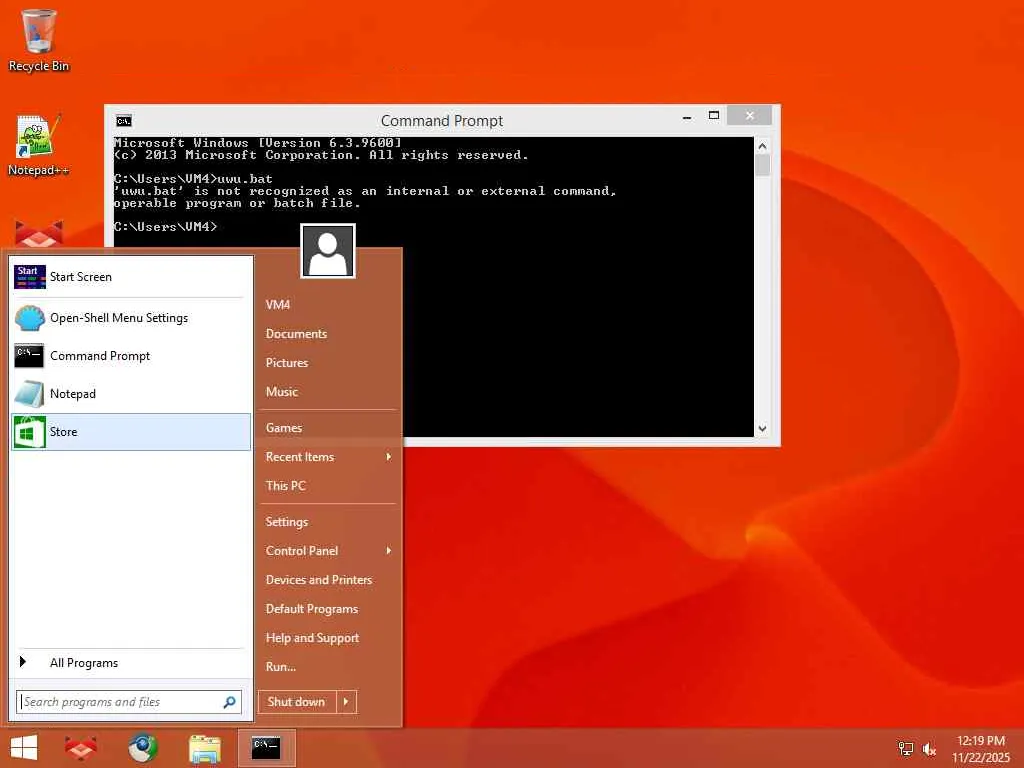Maximize the Command Prompt window
Viewport: 1024px width, 768px height.
point(714,116)
